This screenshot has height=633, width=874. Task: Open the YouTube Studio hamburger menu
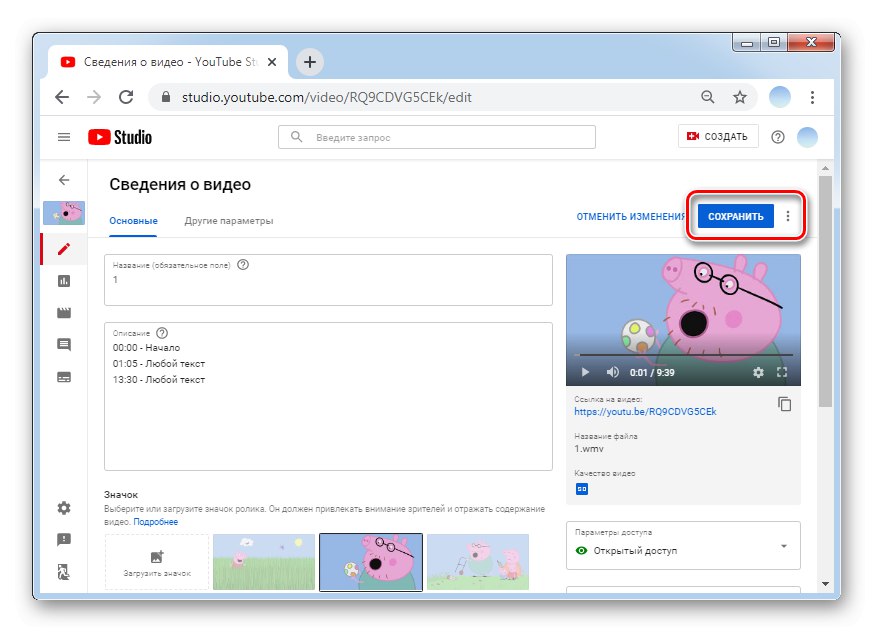coord(64,137)
